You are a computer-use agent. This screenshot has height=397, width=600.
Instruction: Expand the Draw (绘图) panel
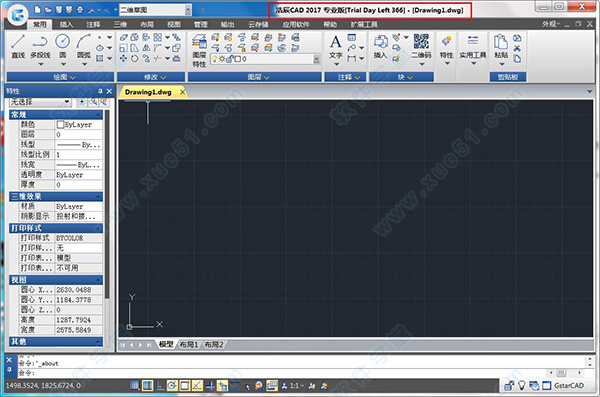point(60,77)
